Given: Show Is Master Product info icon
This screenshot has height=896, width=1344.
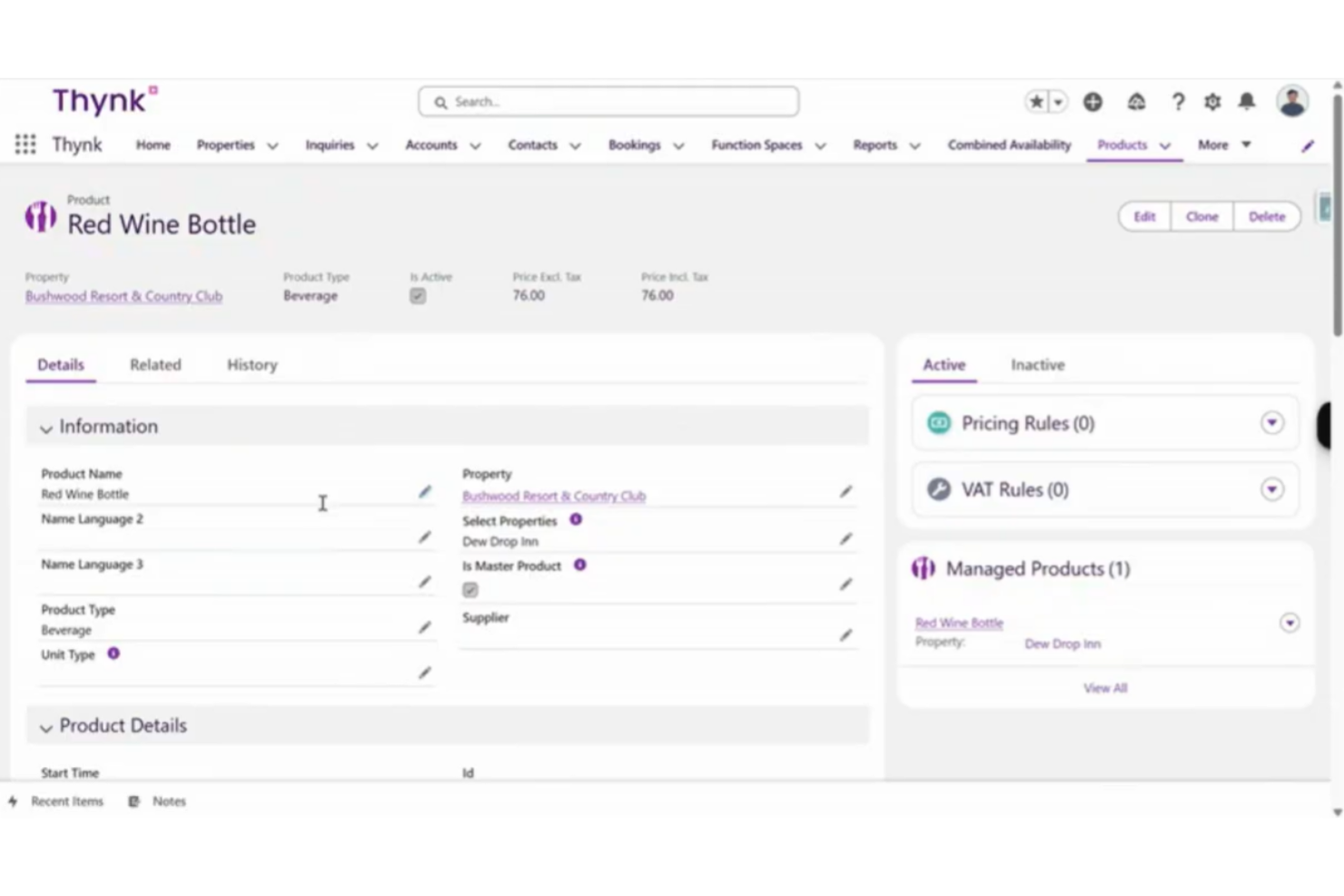Looking at the screenshot, I should (x=579, y=565).
